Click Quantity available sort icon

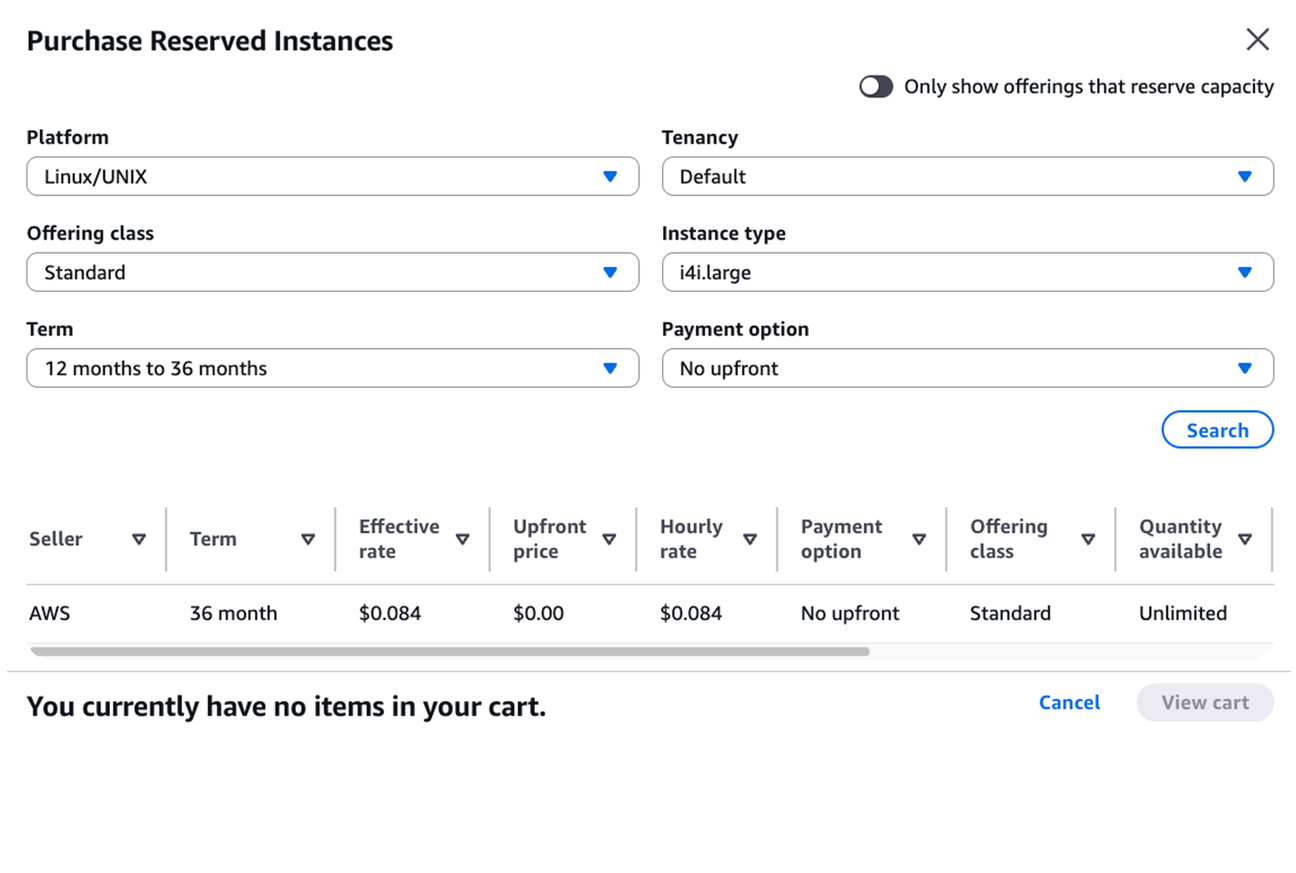pyautogui.click(x=1245, y=539)
